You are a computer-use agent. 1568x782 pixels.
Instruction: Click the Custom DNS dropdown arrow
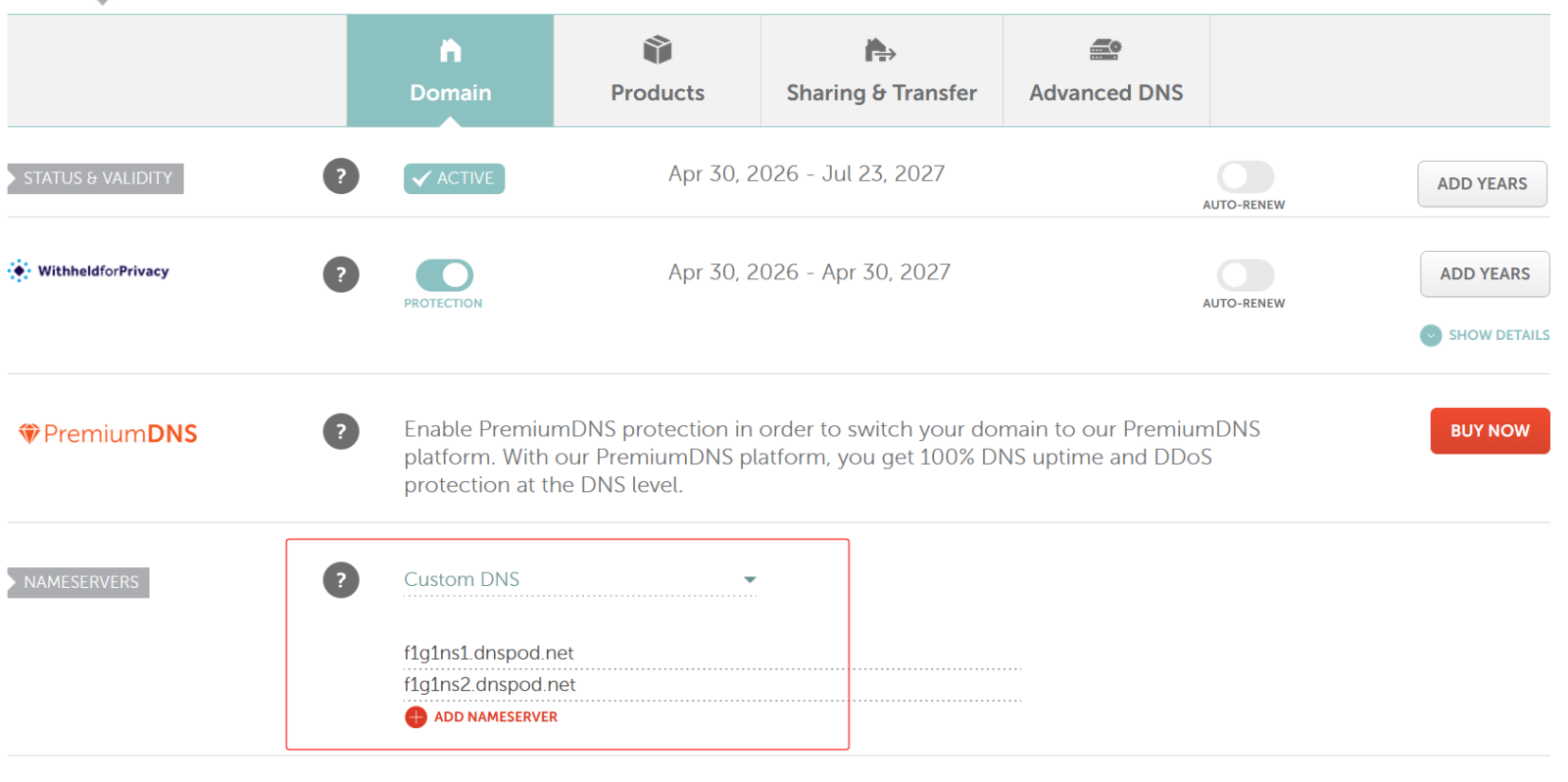pos(750,580)
